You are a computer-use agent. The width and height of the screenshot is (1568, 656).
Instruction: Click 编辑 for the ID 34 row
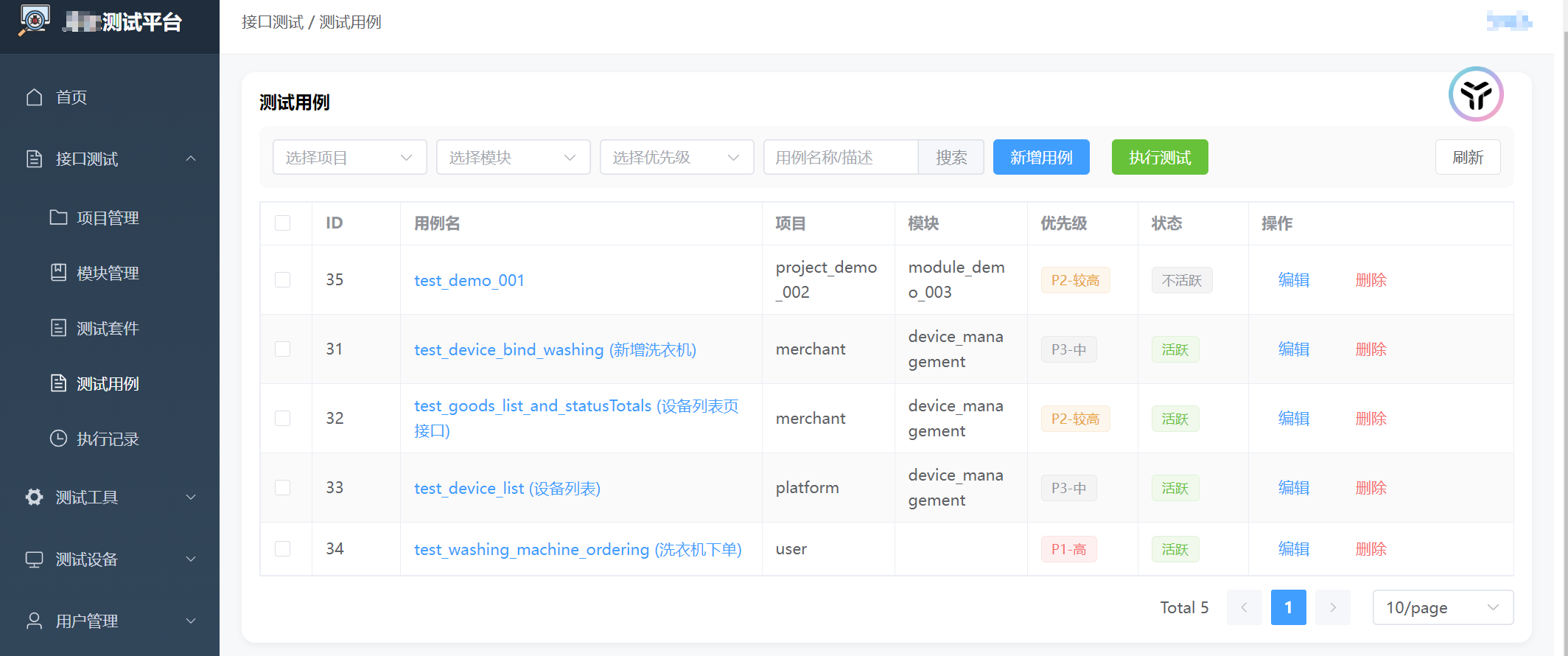point(1294,549)
